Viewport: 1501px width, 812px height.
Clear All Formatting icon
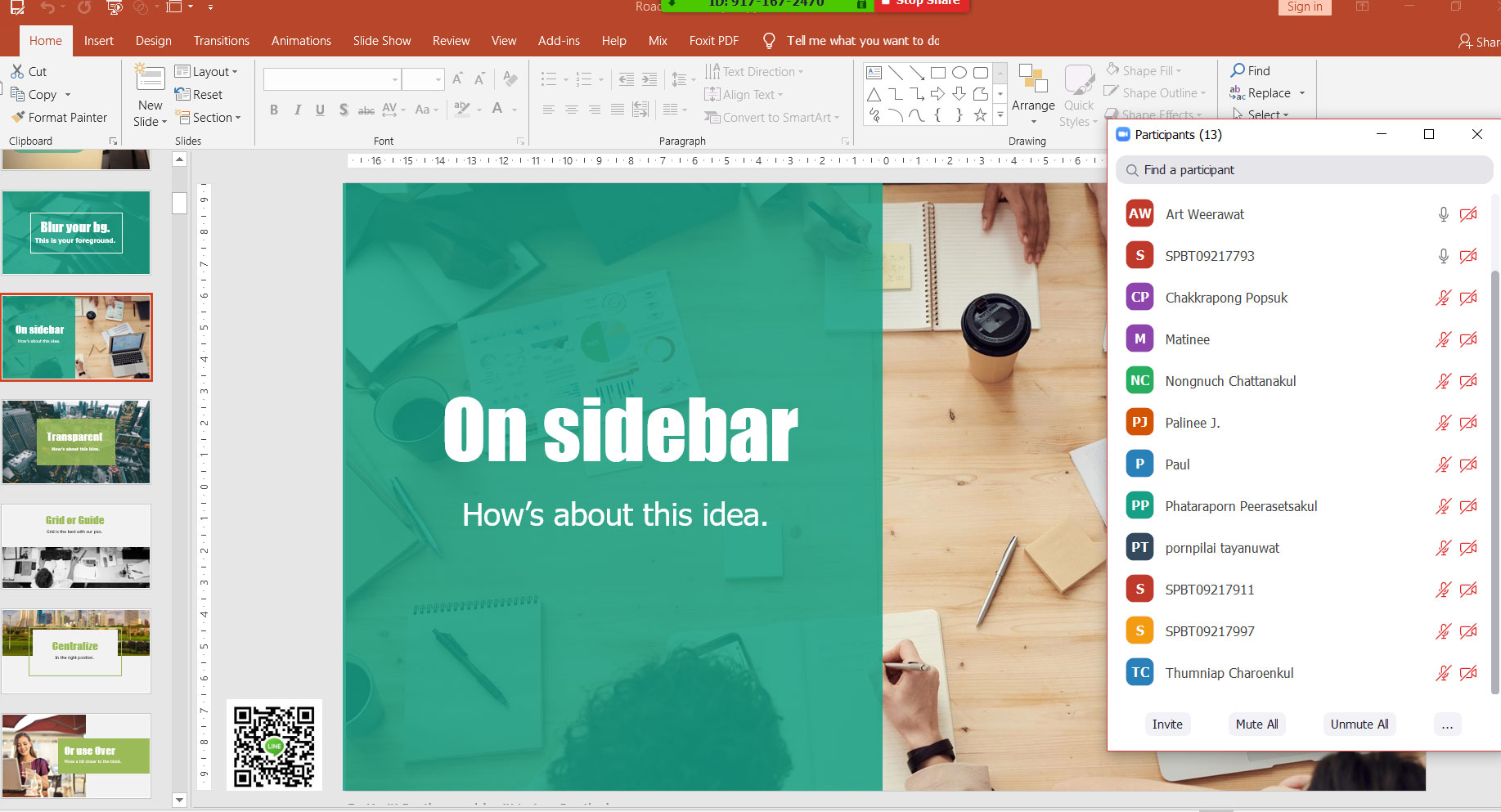pos(510,79)
